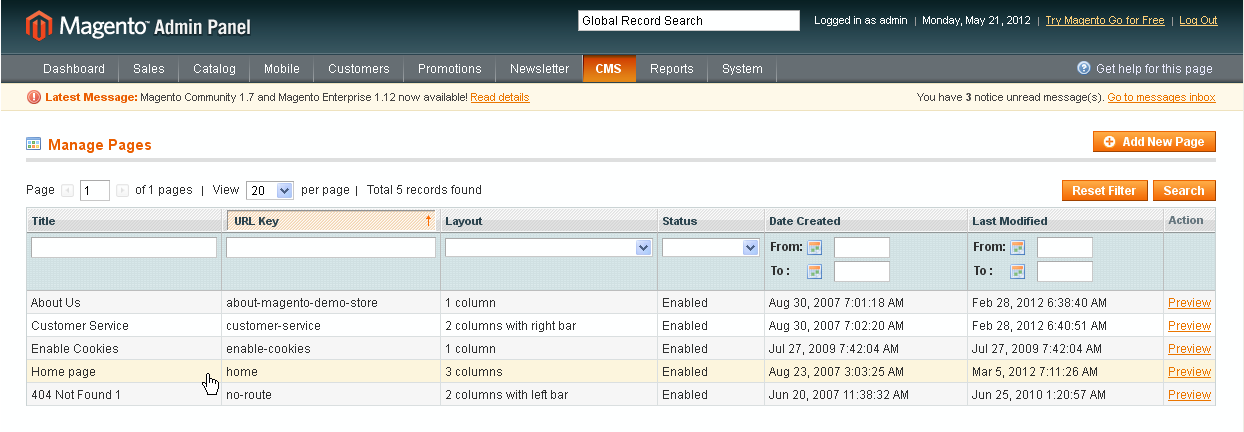Click Go to messages inbox link
Image resolution: width=1244 pixels, height=432 pixels.
pyautogui.click(x=1162, y=97)
